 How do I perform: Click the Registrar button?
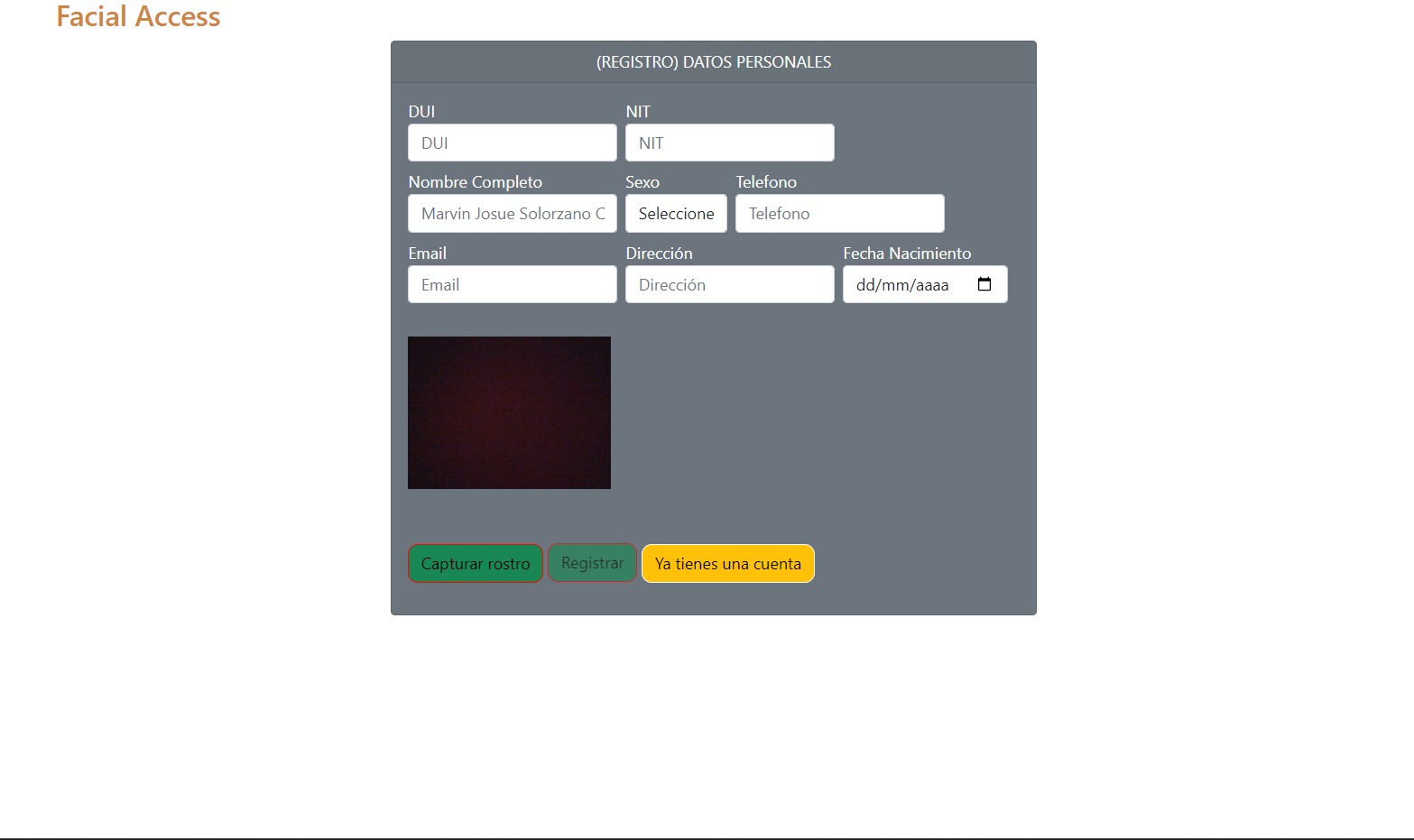(x=592, y=563)
